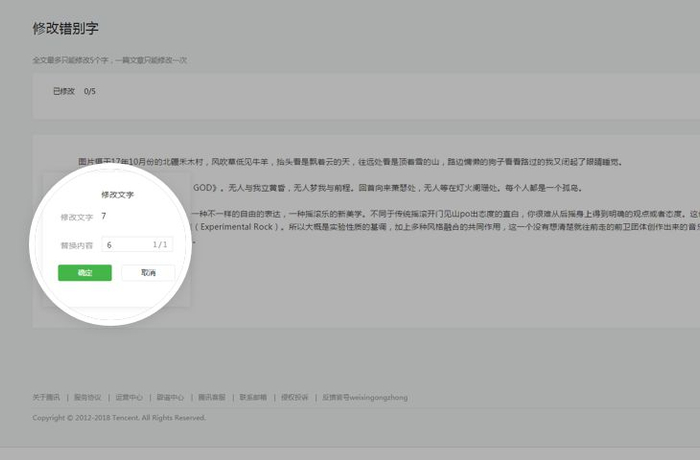Focus the 替换内容 replacement input field
This screenshot has height=460, width=700.
[x=137, y=245]
